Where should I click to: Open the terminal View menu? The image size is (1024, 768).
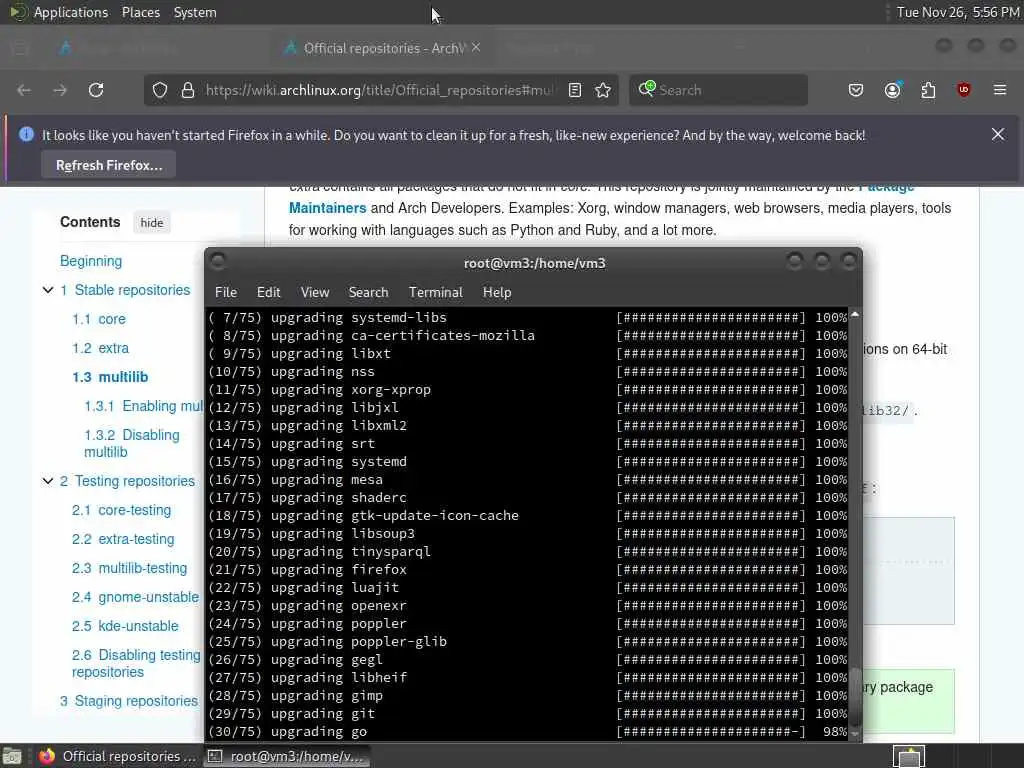point(315,293)
